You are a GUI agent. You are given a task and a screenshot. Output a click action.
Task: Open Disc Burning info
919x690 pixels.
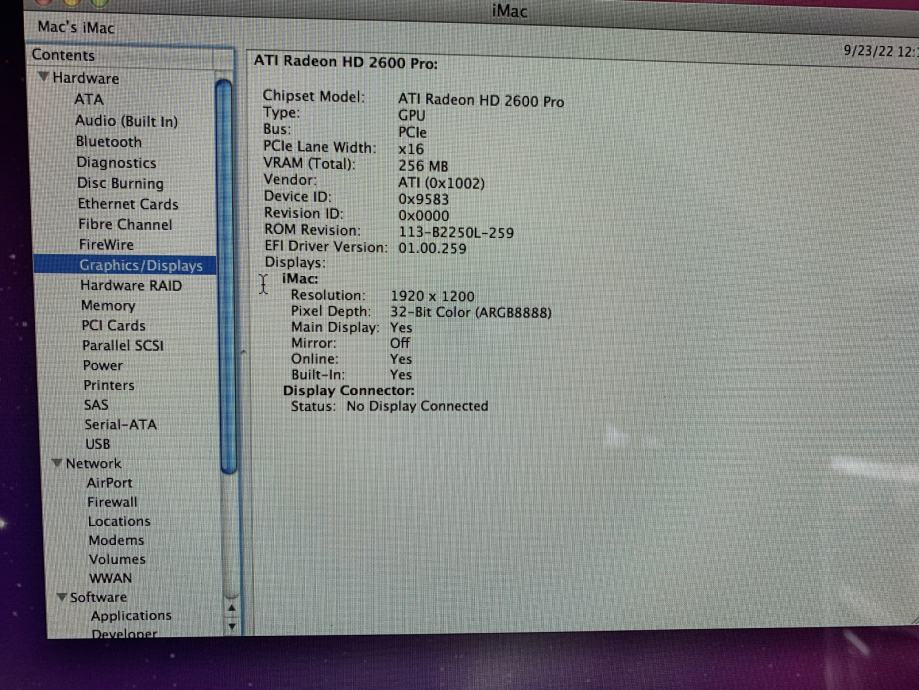pyautogui.click(x=120, y=183)
